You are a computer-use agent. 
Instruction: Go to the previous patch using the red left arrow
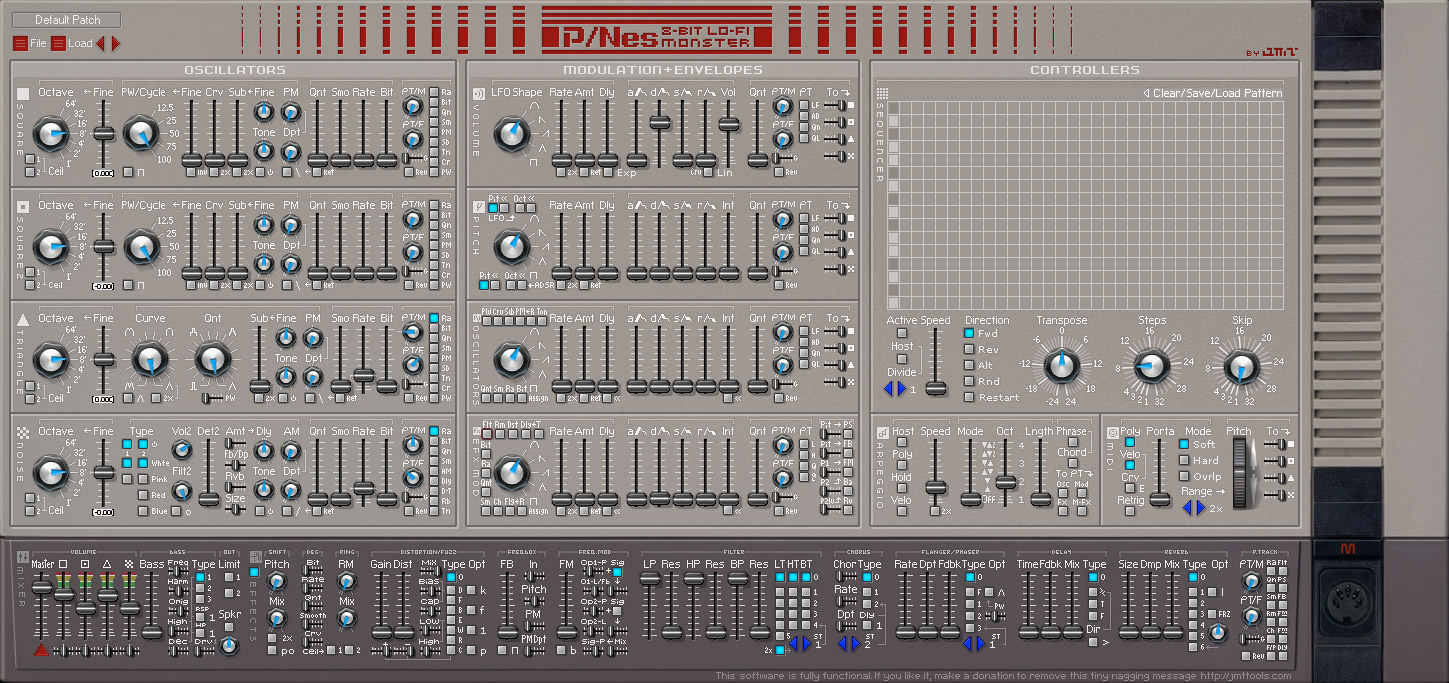tap(101, 43)
